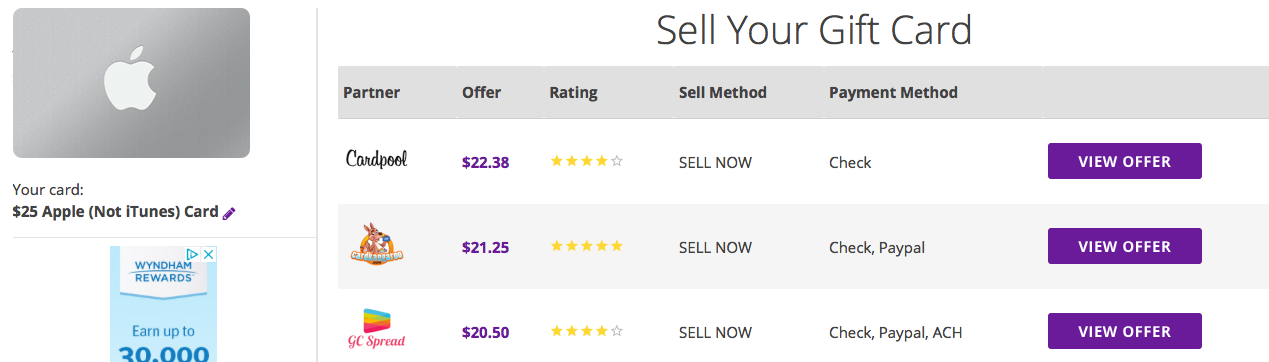Sort by the Rating column header
Viewport: 1269px width, 362px height.
click(573, 92)
